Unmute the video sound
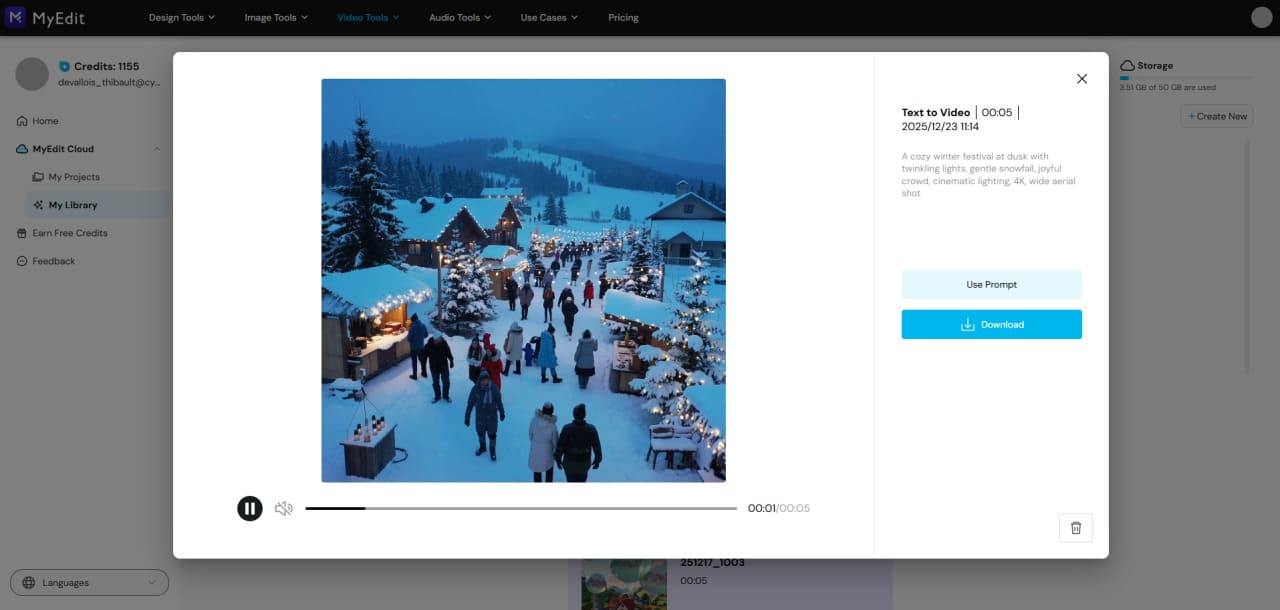Image resolution: width=1280 pixels, height=610 pixels. click(x=284, y=508)
